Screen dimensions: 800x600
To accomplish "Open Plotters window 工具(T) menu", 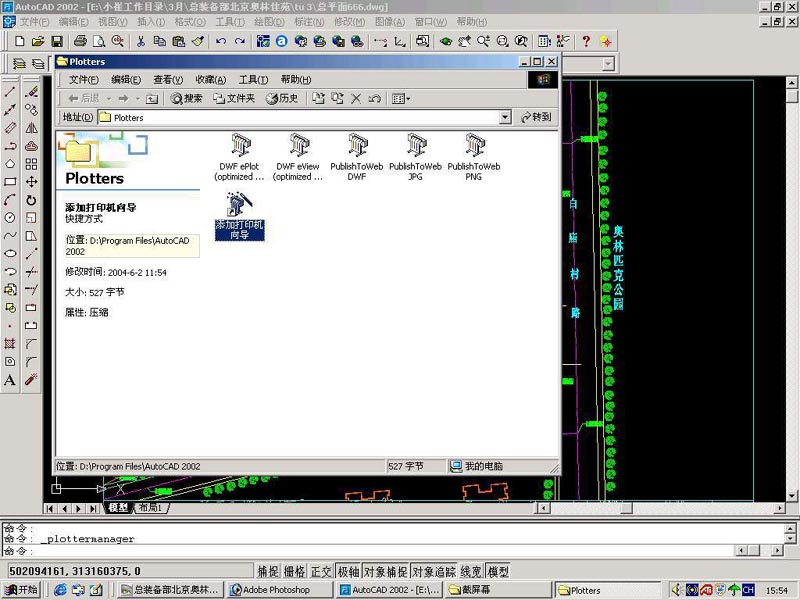I will tap(253, 80).
